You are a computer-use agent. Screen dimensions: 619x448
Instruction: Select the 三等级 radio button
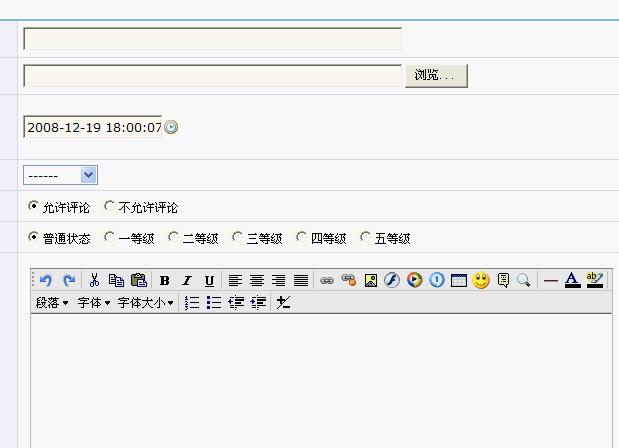point(237,237)
